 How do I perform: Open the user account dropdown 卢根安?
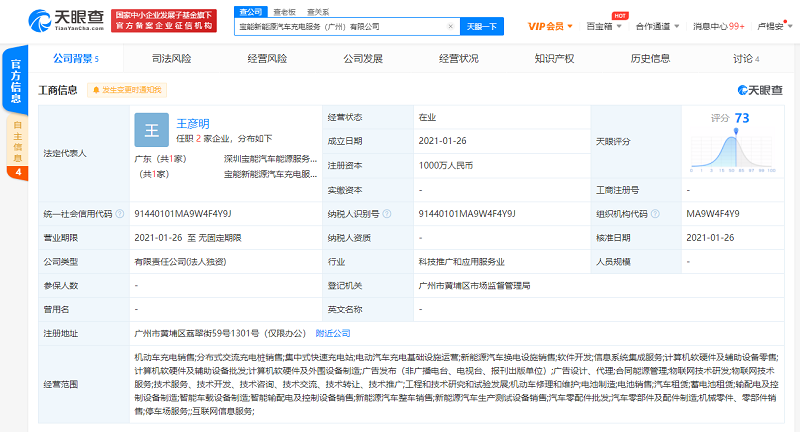771,26
